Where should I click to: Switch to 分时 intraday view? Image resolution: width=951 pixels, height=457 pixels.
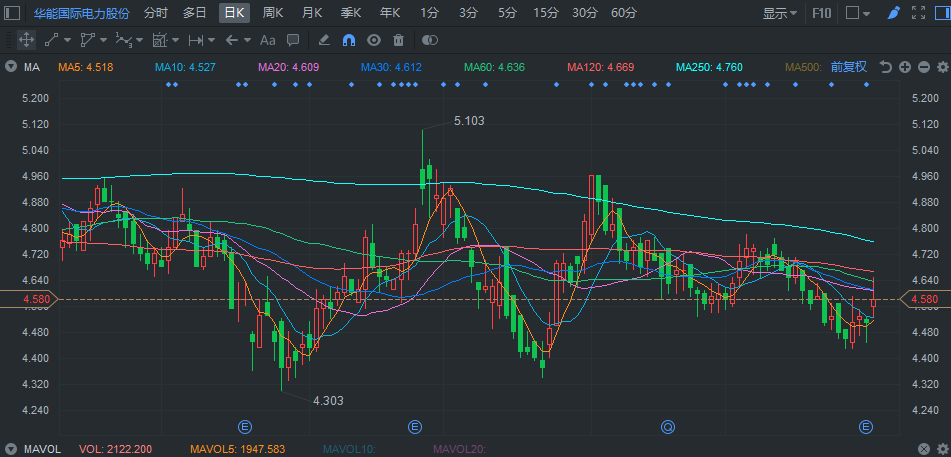pyautogui.click(x=155, y=13)
